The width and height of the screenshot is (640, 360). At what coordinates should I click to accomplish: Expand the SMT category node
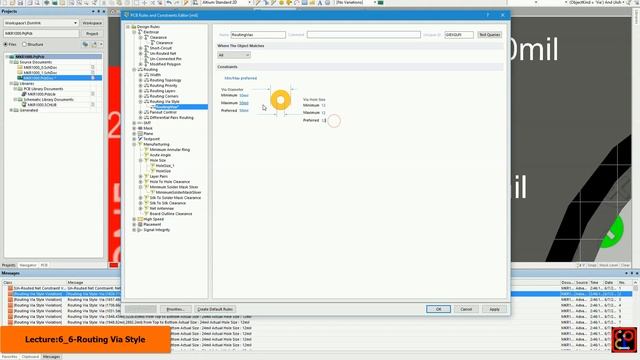[134, 123]
